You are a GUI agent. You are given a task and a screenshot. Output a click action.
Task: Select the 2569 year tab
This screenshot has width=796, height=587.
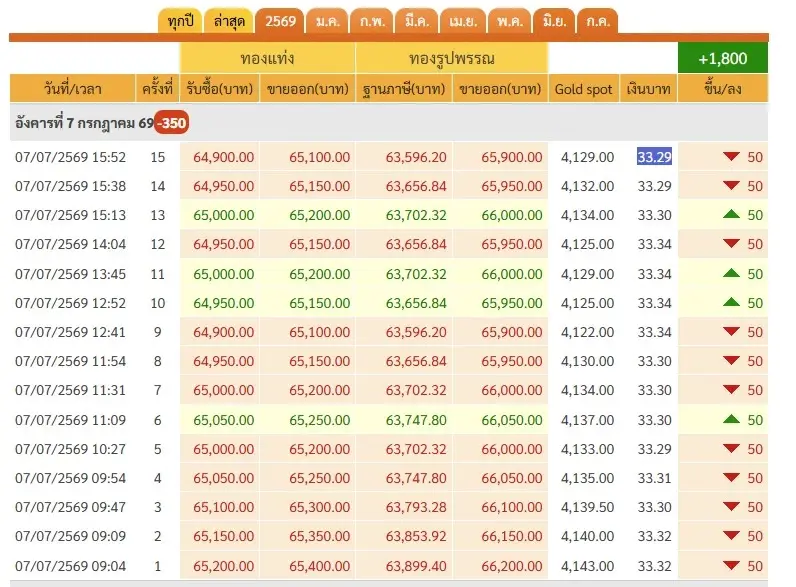point(280,21)
